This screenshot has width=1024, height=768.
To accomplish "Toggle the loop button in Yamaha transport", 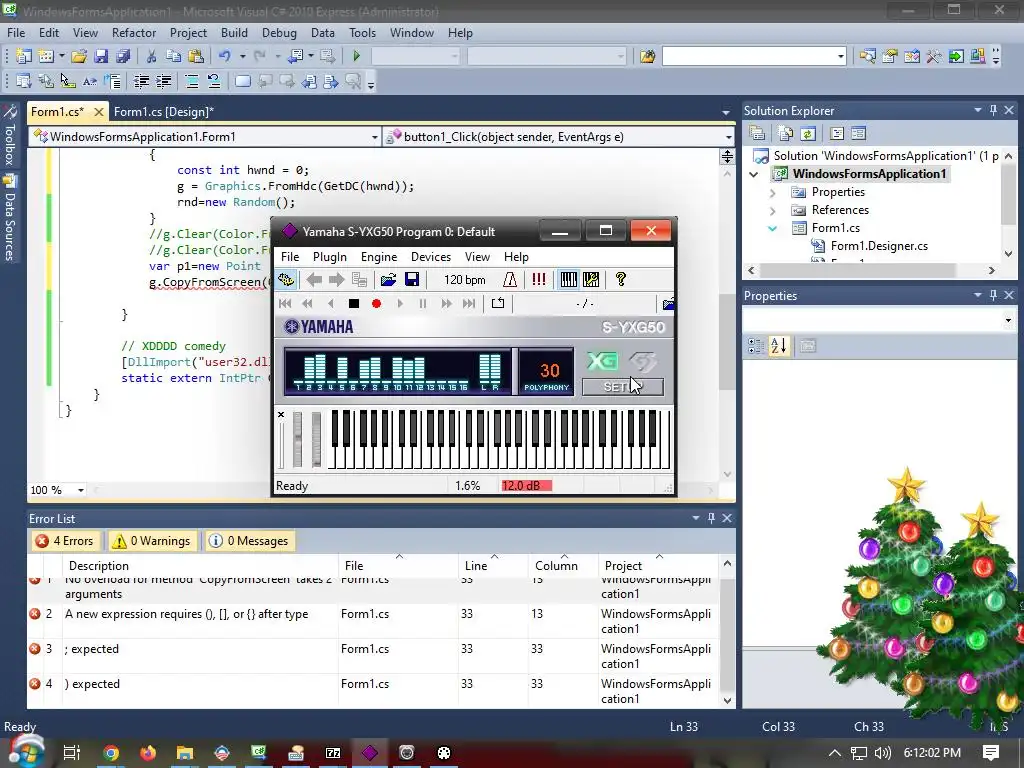I will 498,303.
